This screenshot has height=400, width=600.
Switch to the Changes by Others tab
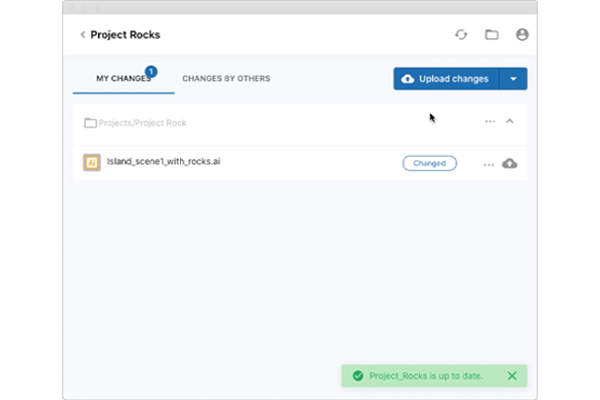click(226, 79)
